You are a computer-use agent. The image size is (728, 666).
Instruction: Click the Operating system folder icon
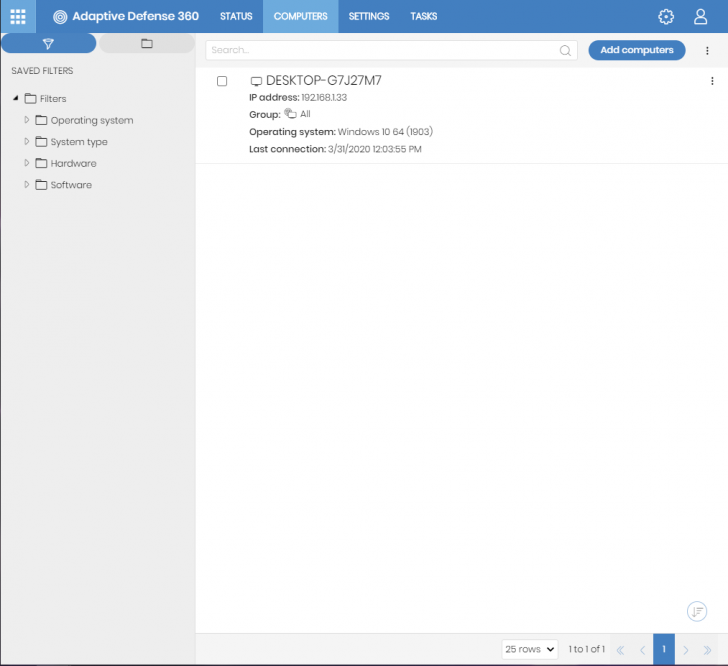click(x=41, y=120)
